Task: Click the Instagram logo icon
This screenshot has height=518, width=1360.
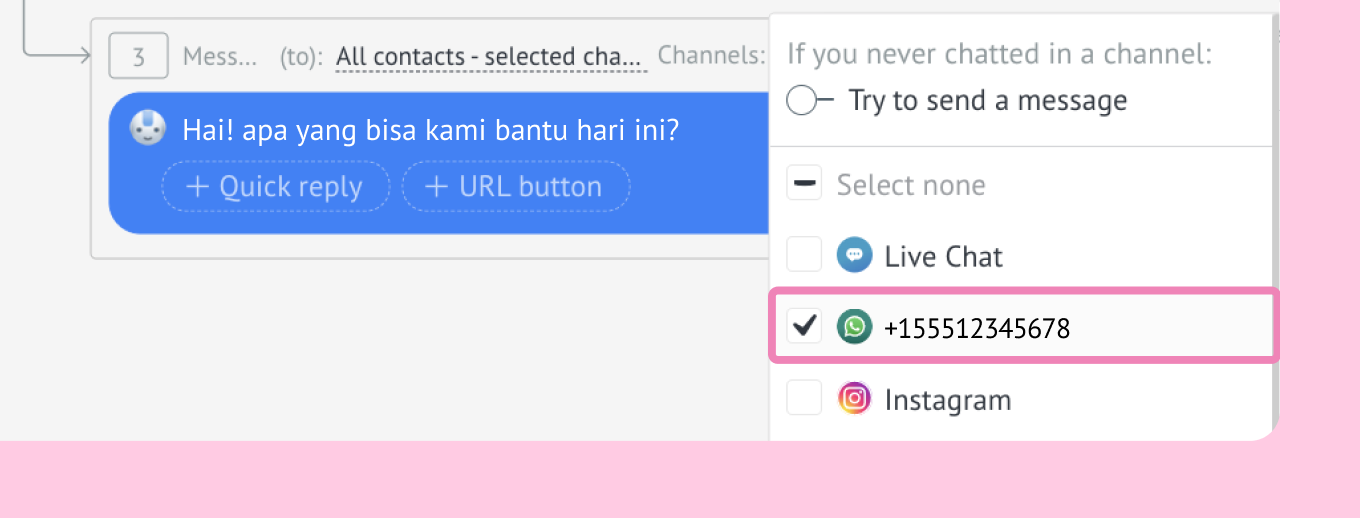Action: click(x=854, y=399)
